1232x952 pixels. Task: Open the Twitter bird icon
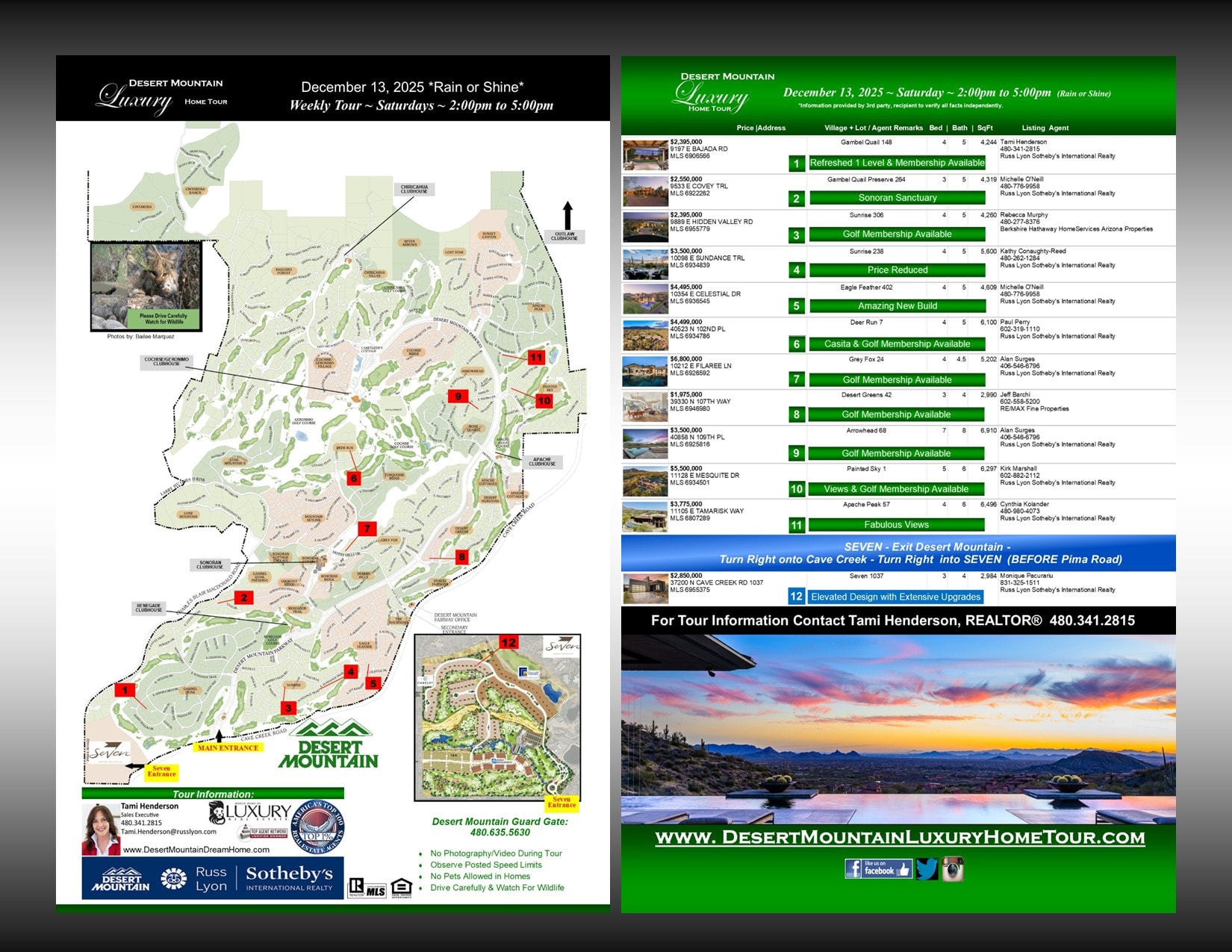(927, 868)
